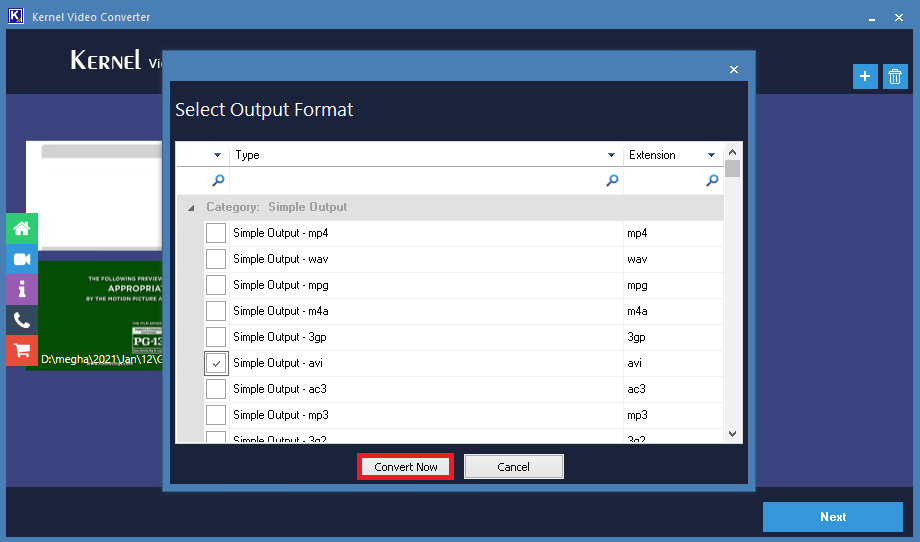The width and height of the screenshot is (920, 542).
Task: Click the mp3 extension cell
Action: pyautogui.click(x=673, y=415)
